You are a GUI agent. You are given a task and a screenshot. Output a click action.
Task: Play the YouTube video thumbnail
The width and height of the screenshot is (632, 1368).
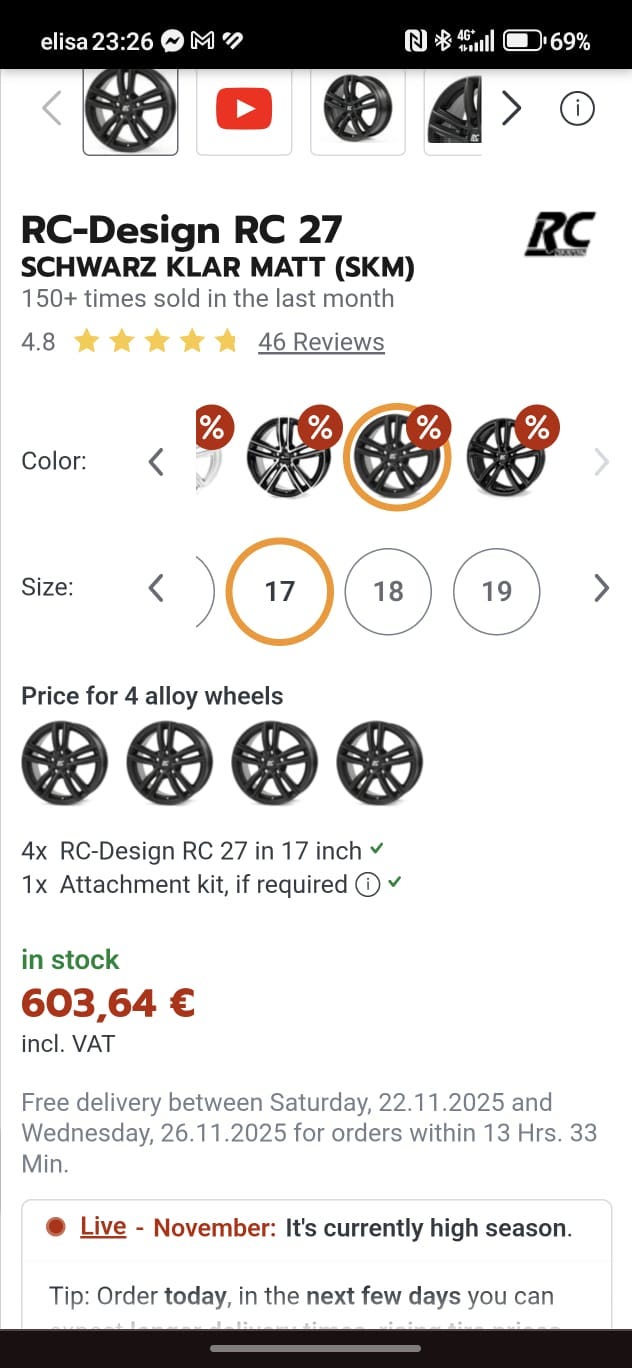[x=244, y=109]
